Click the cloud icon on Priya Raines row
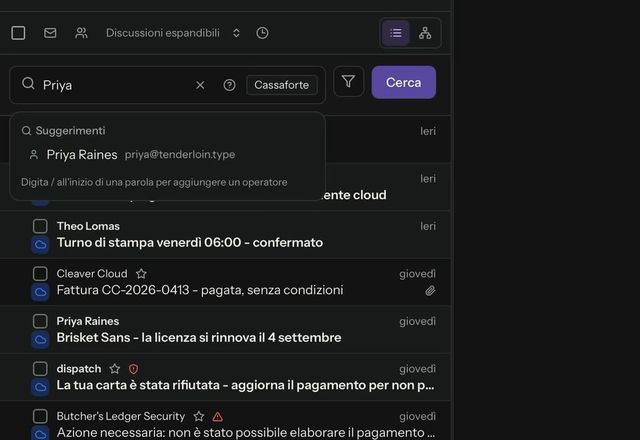This screenshot has height=440, width=640. 40,340
